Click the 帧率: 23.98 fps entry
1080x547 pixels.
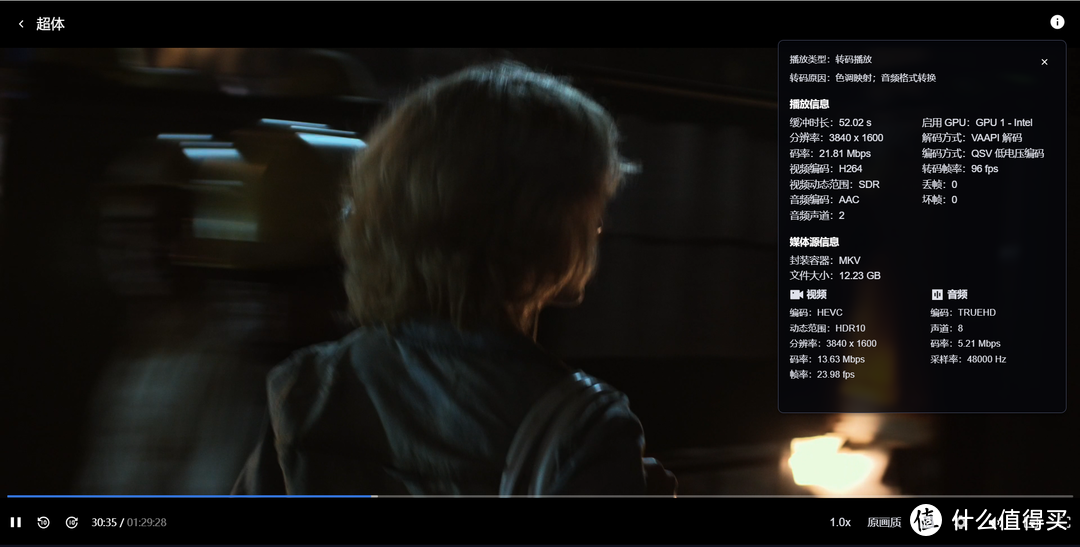point(822,375)
